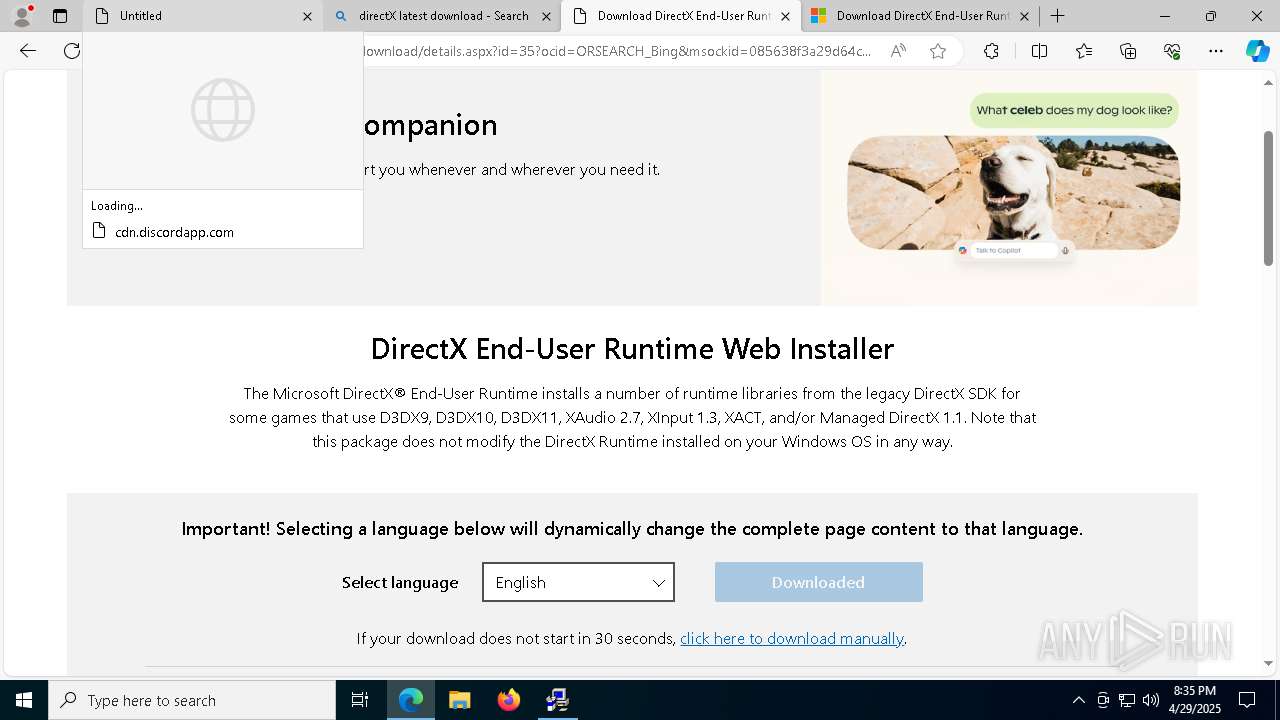Enable split screen icon

1039,51
